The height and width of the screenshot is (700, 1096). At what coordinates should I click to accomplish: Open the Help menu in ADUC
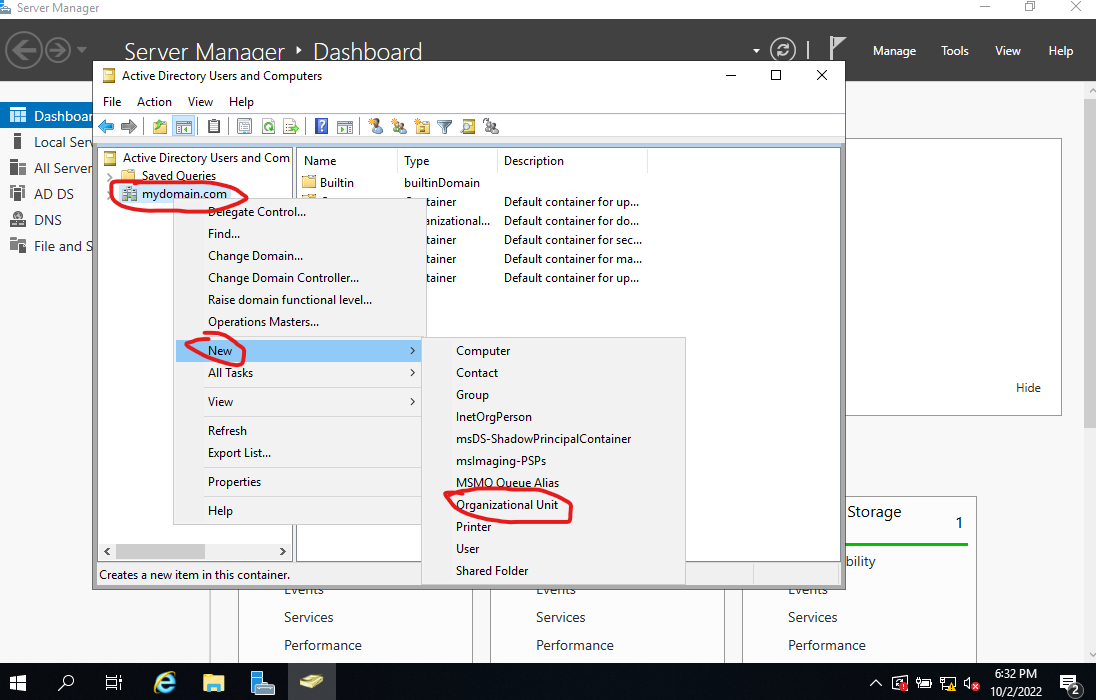coord(241,102)
